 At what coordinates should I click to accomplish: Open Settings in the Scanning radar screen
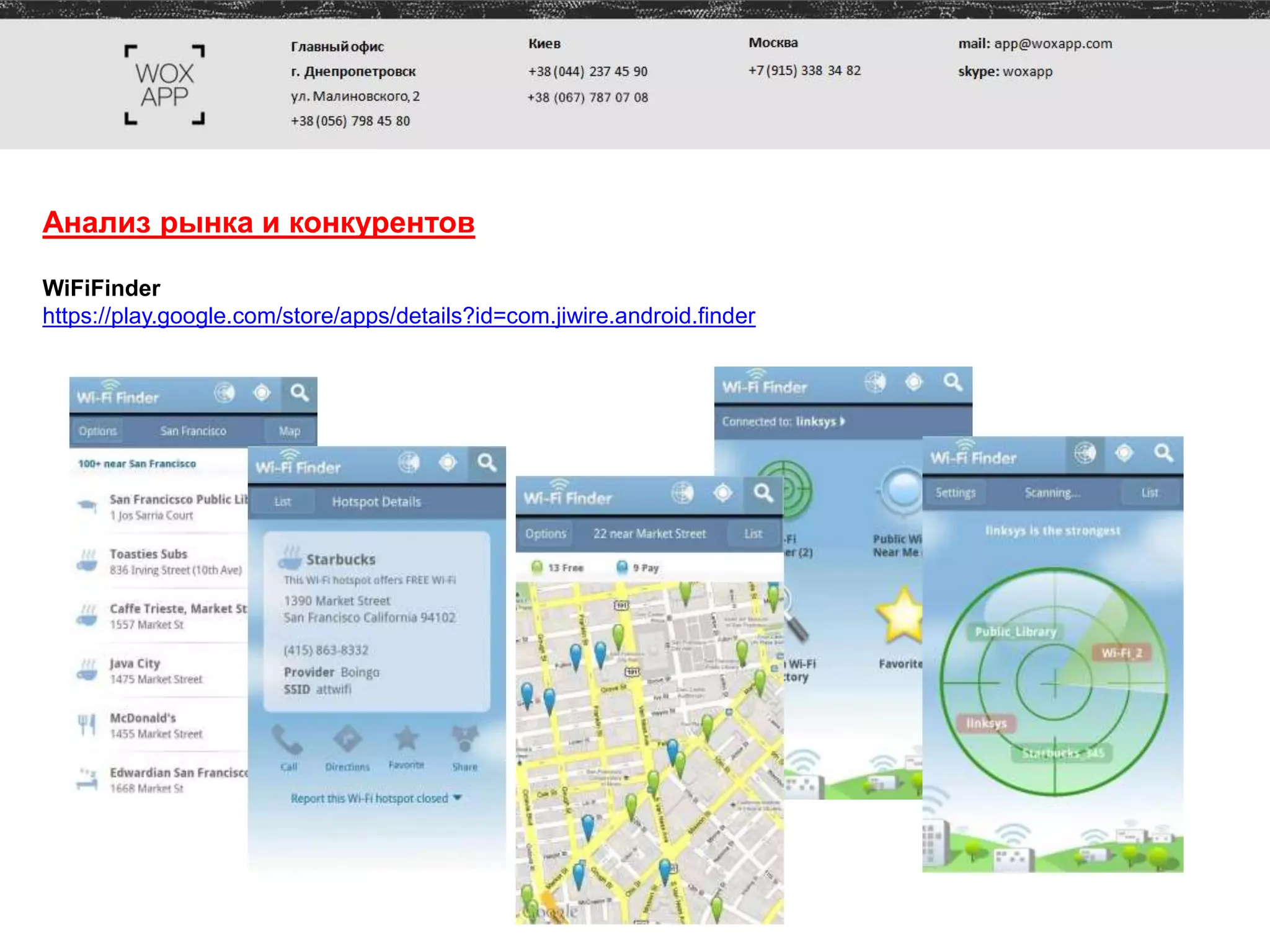pyautogui.click(x=956, y=493)
